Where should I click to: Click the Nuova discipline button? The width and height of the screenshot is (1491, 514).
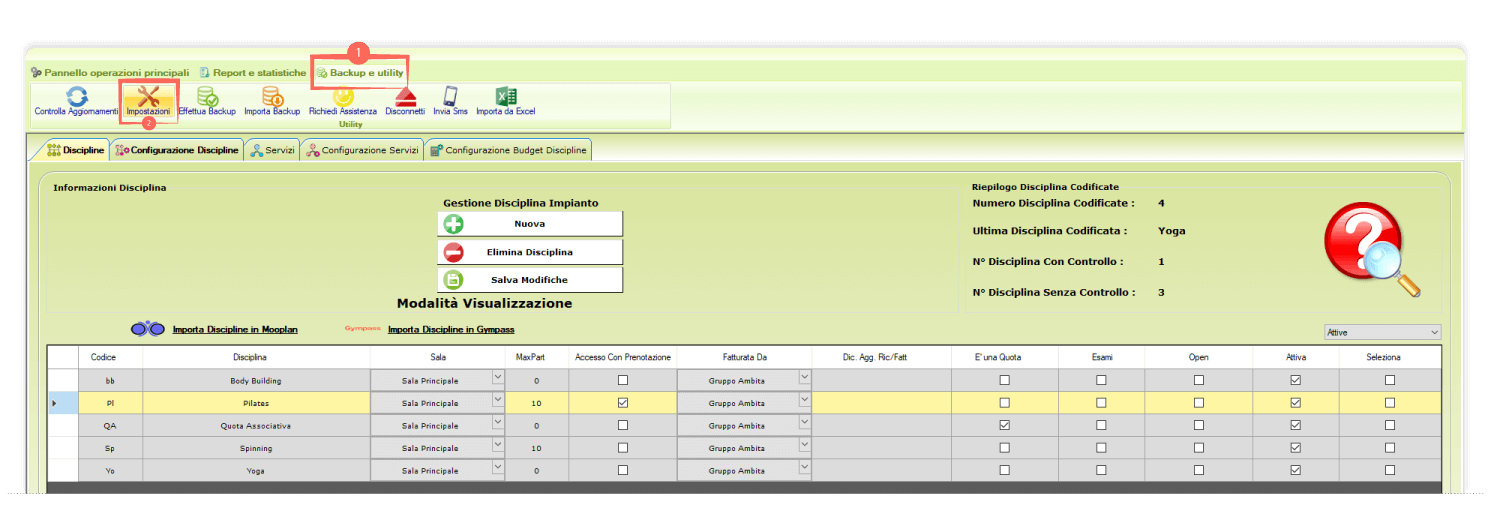click(529, 224)
